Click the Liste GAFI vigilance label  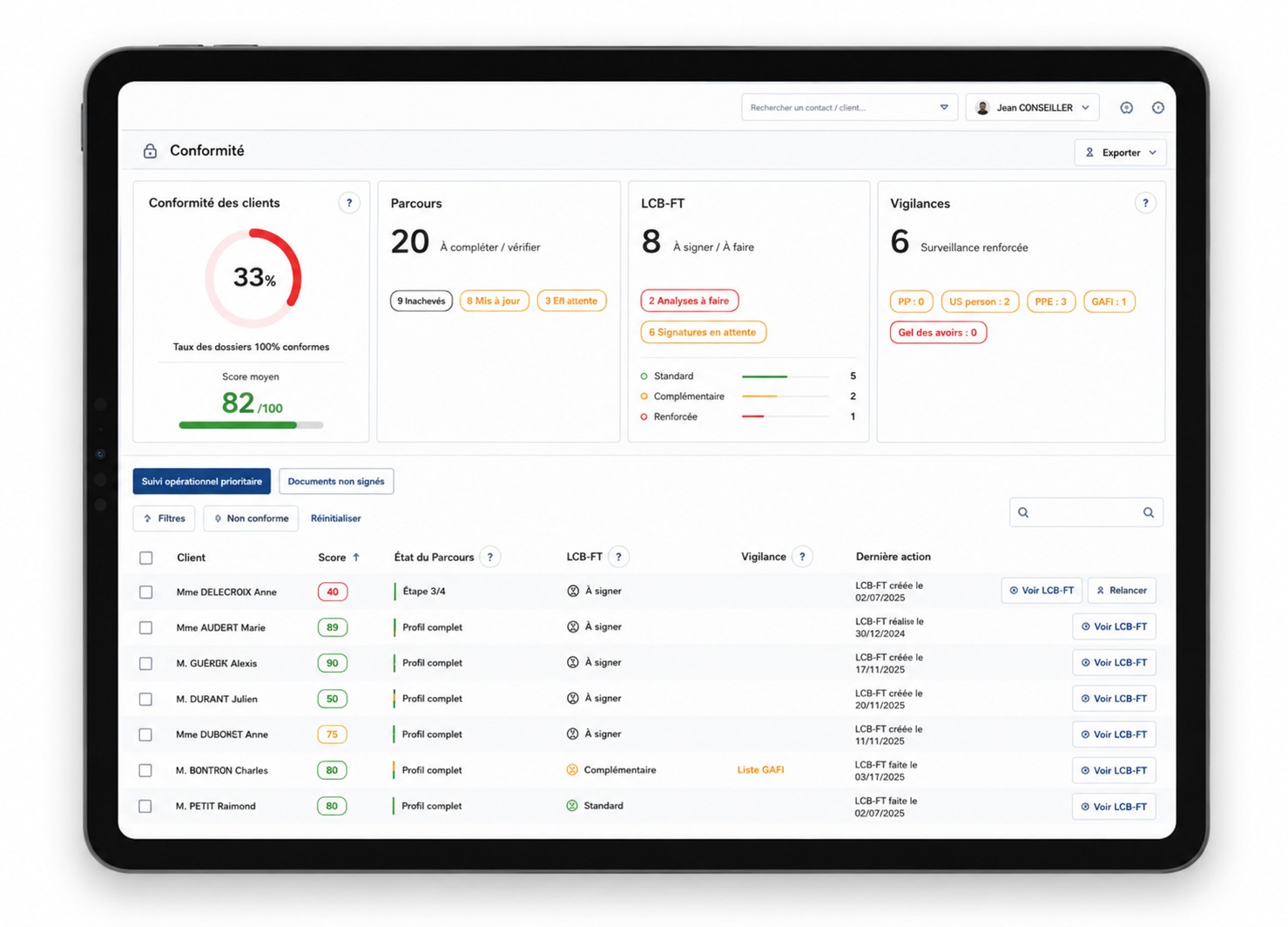point(760,770)
